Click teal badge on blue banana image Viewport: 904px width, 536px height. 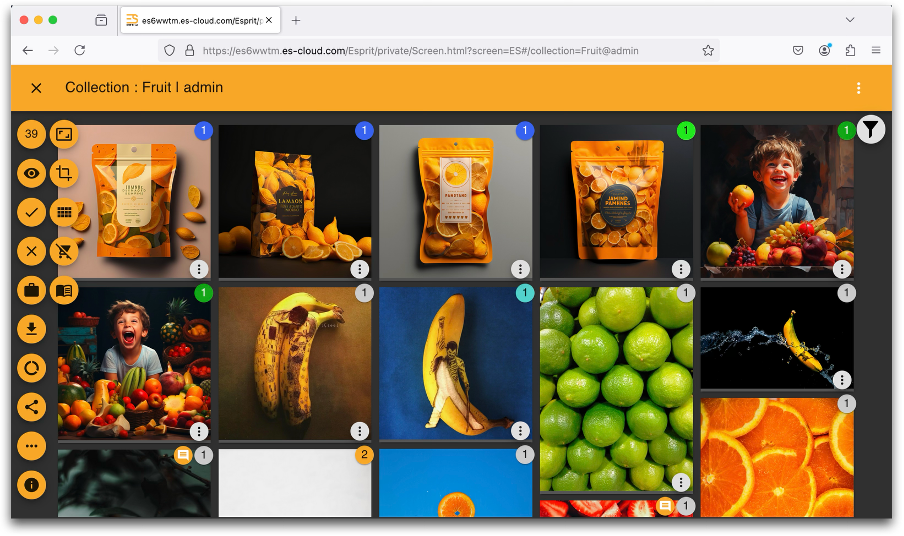(x=525, y=293)
